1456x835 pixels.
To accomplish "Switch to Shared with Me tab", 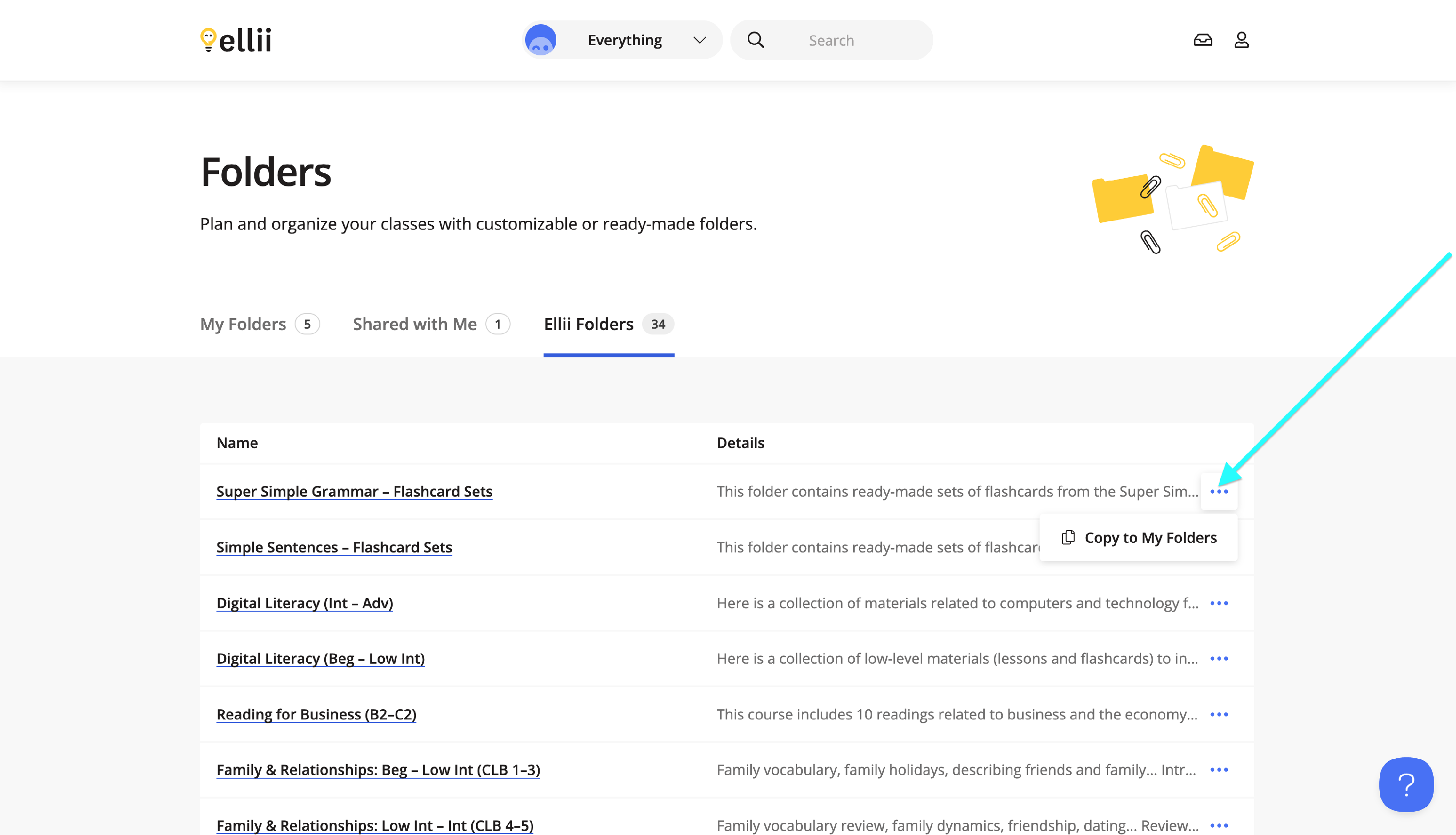I will click(x=414, y=324).
